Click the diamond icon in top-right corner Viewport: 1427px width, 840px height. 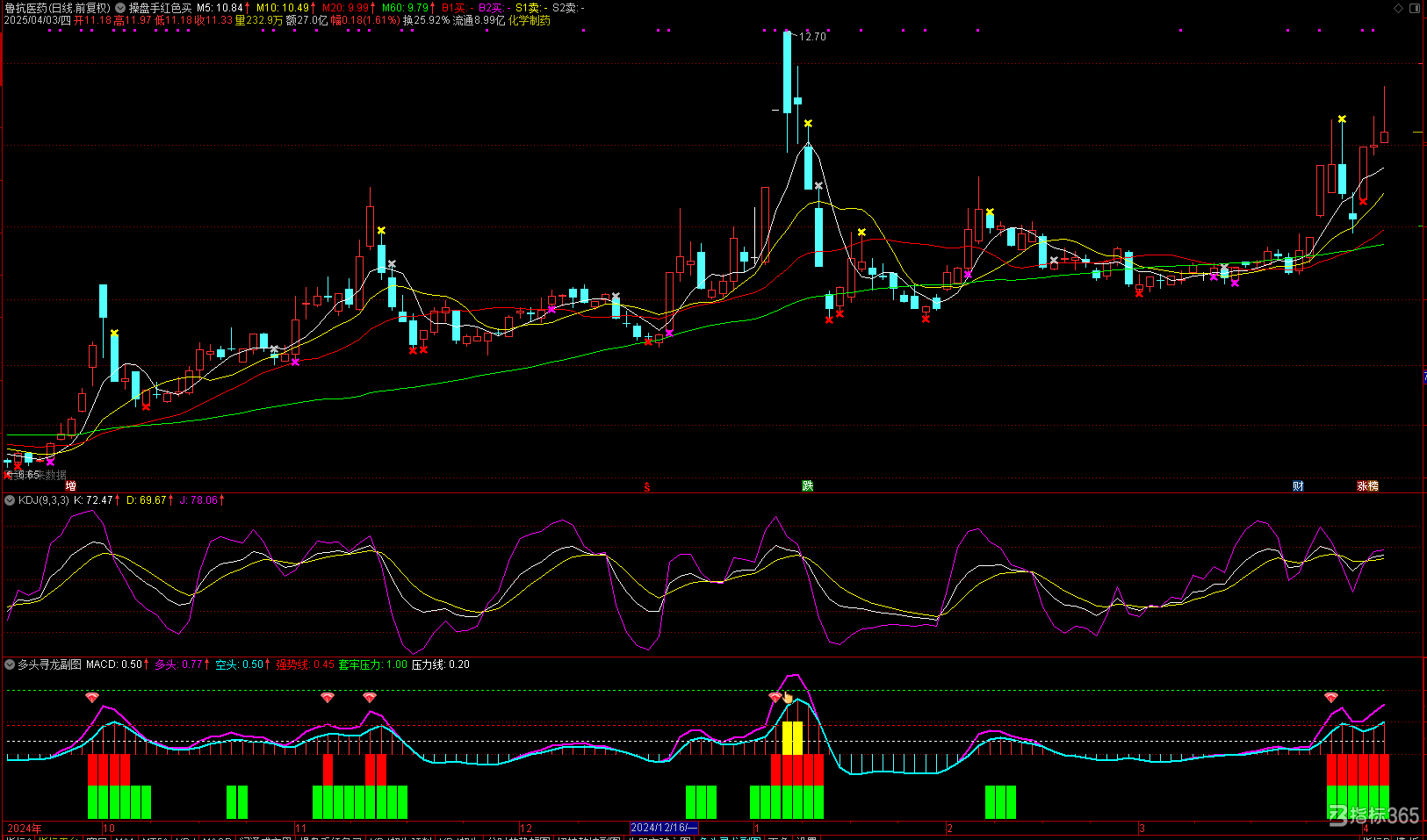(x=1398, y=8)
